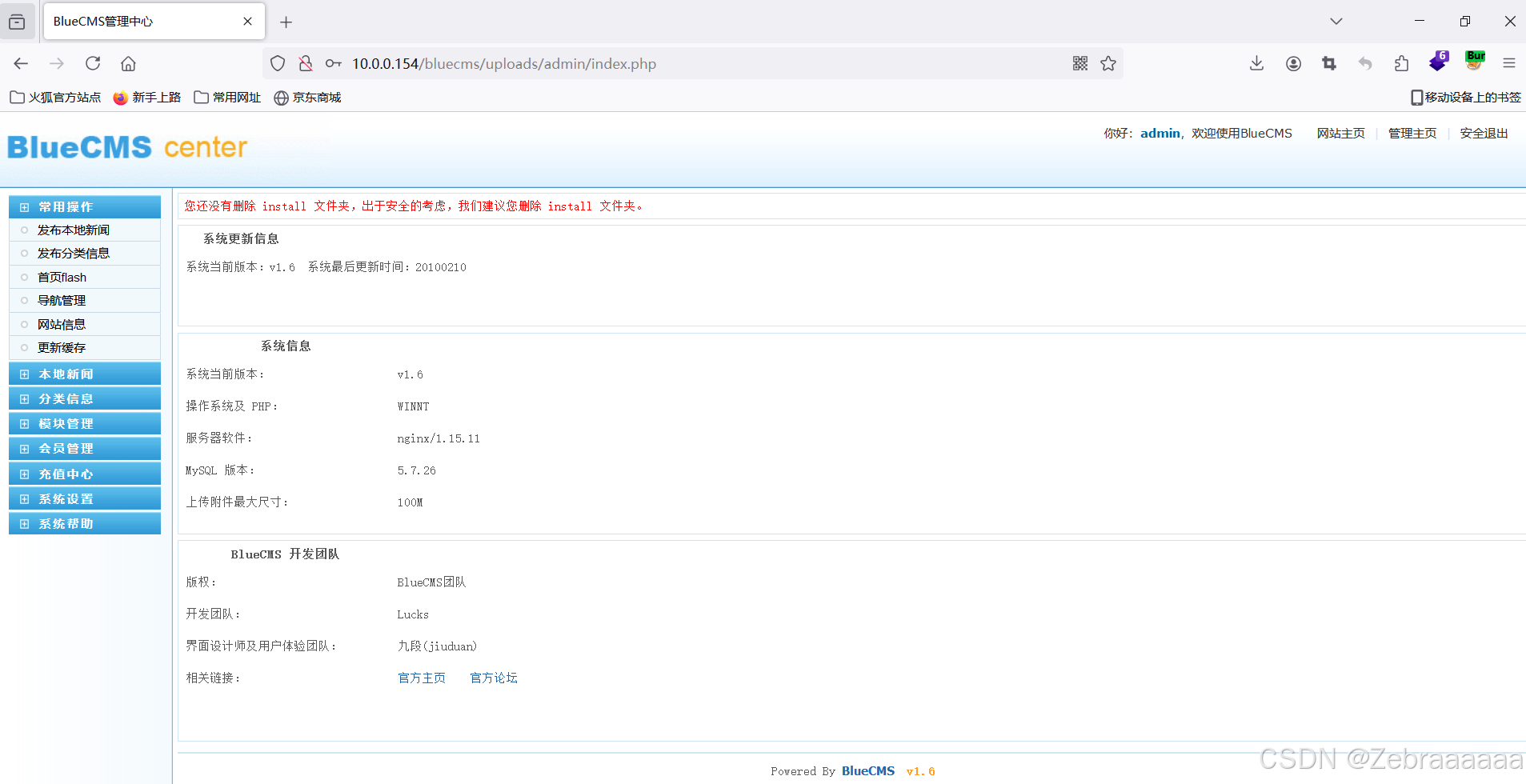Open 发布分类信息 menu item

click(x=74, y=254)
